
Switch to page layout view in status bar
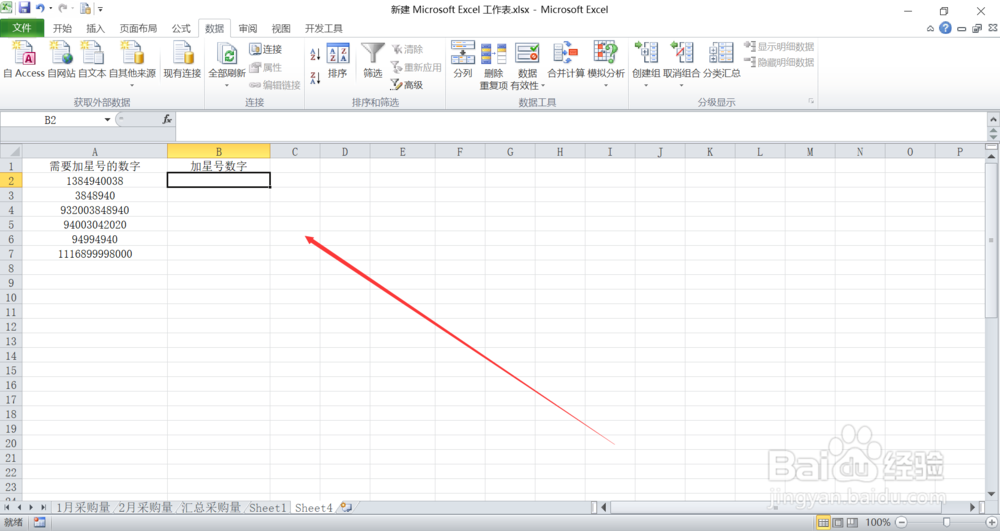(x=837, y=523)
